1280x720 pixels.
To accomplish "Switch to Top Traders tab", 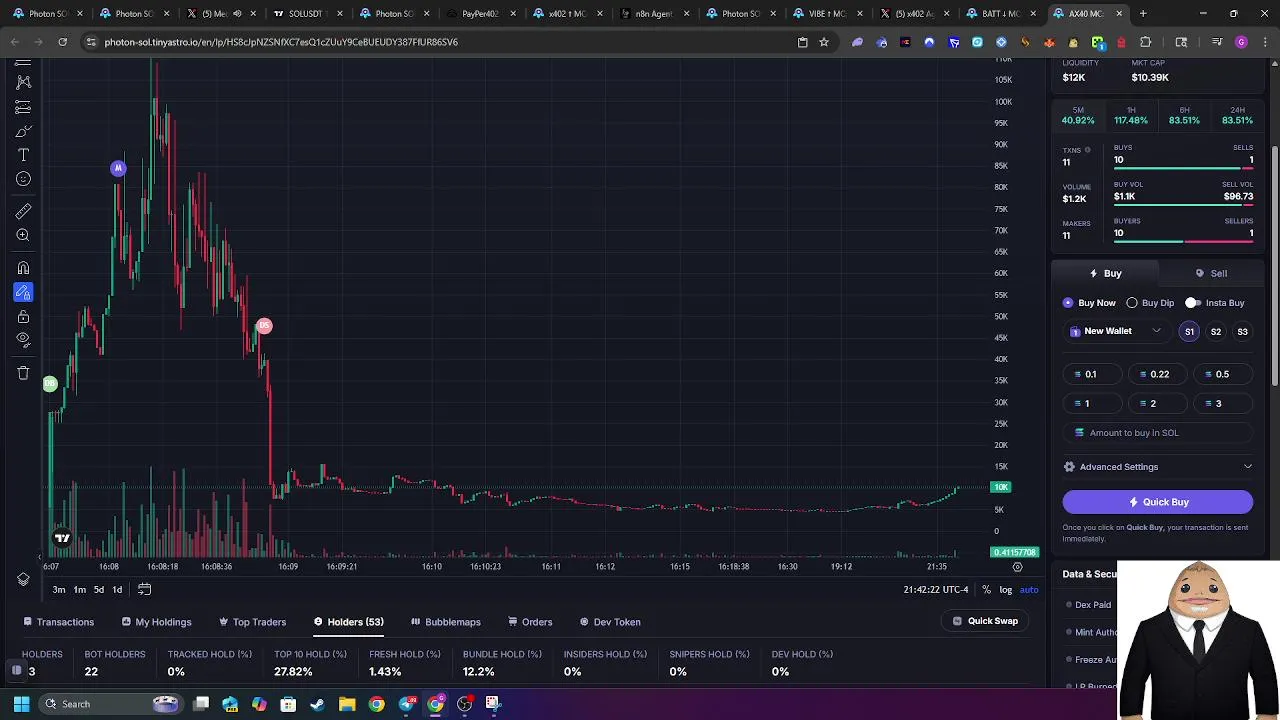I will (252, 622).
